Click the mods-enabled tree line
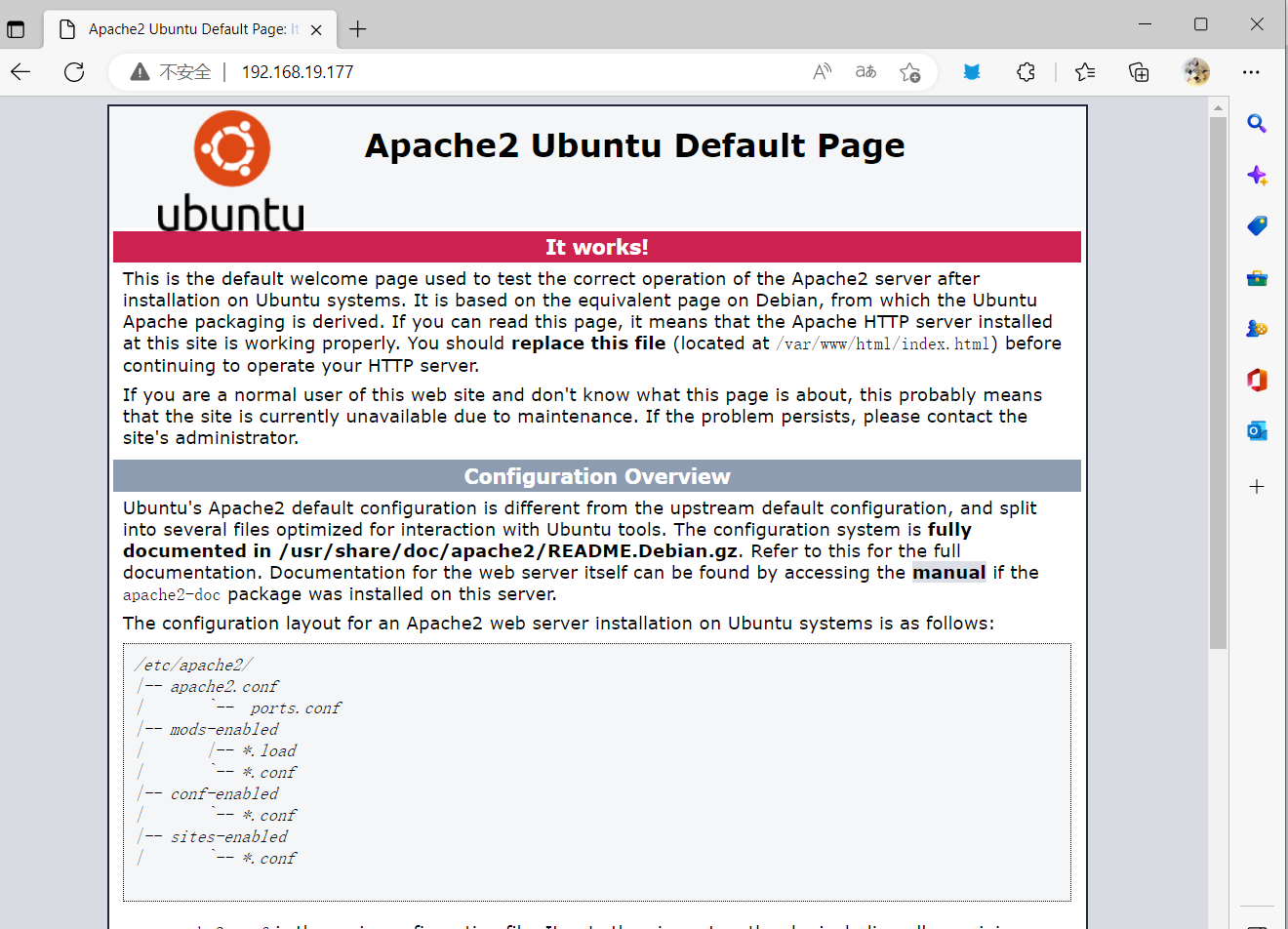The width and height of the screenshot is (1288, 929). pyautogui.click(x=208, y=730)
